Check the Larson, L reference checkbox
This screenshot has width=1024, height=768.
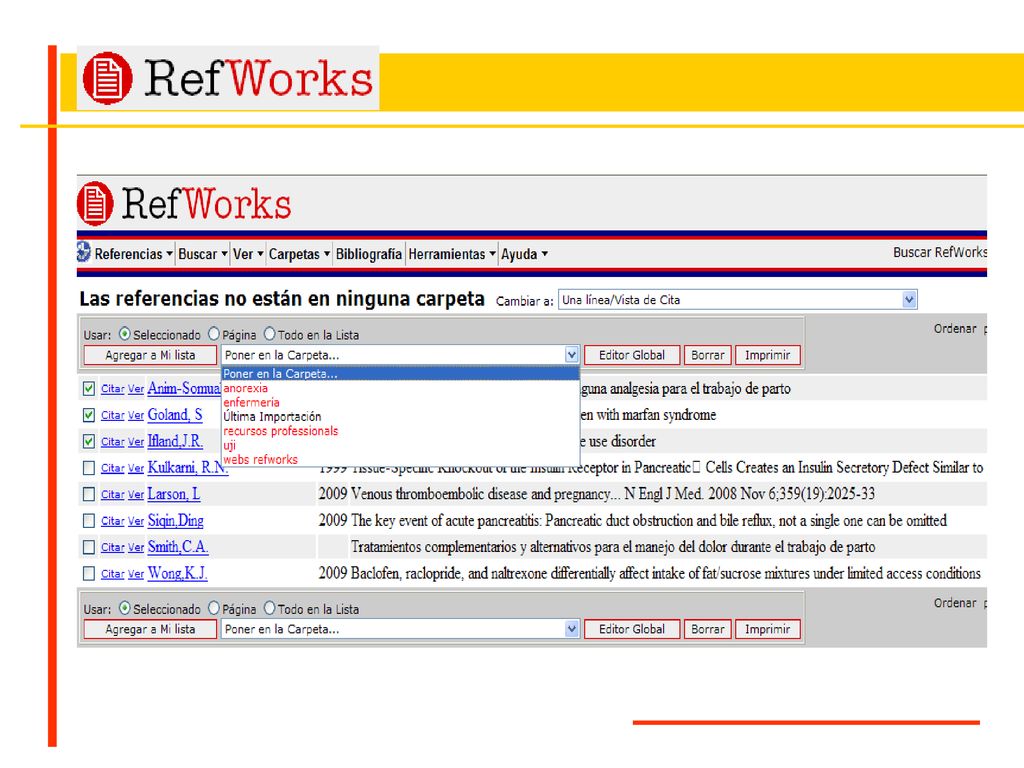pyautogui.click(x=89, y=494)
